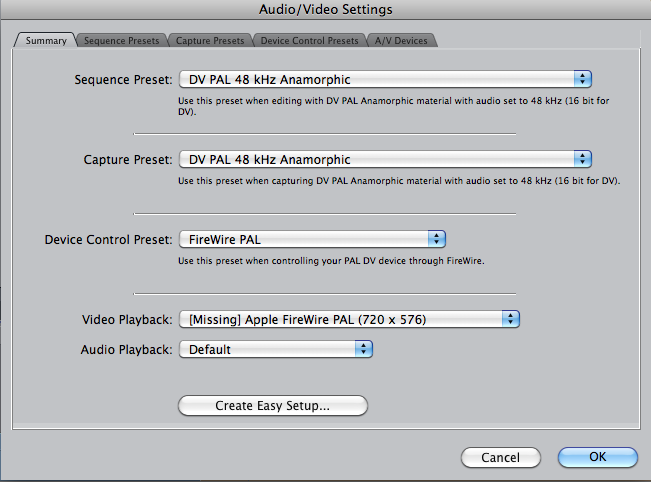Open the A/V Devices tab

pos(401,41)
